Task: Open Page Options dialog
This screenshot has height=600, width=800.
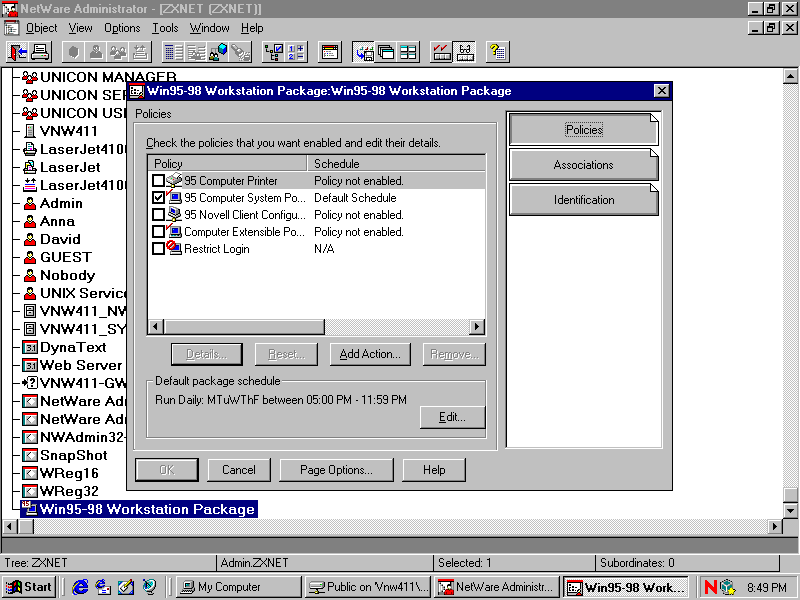Action: click(336, 470)
